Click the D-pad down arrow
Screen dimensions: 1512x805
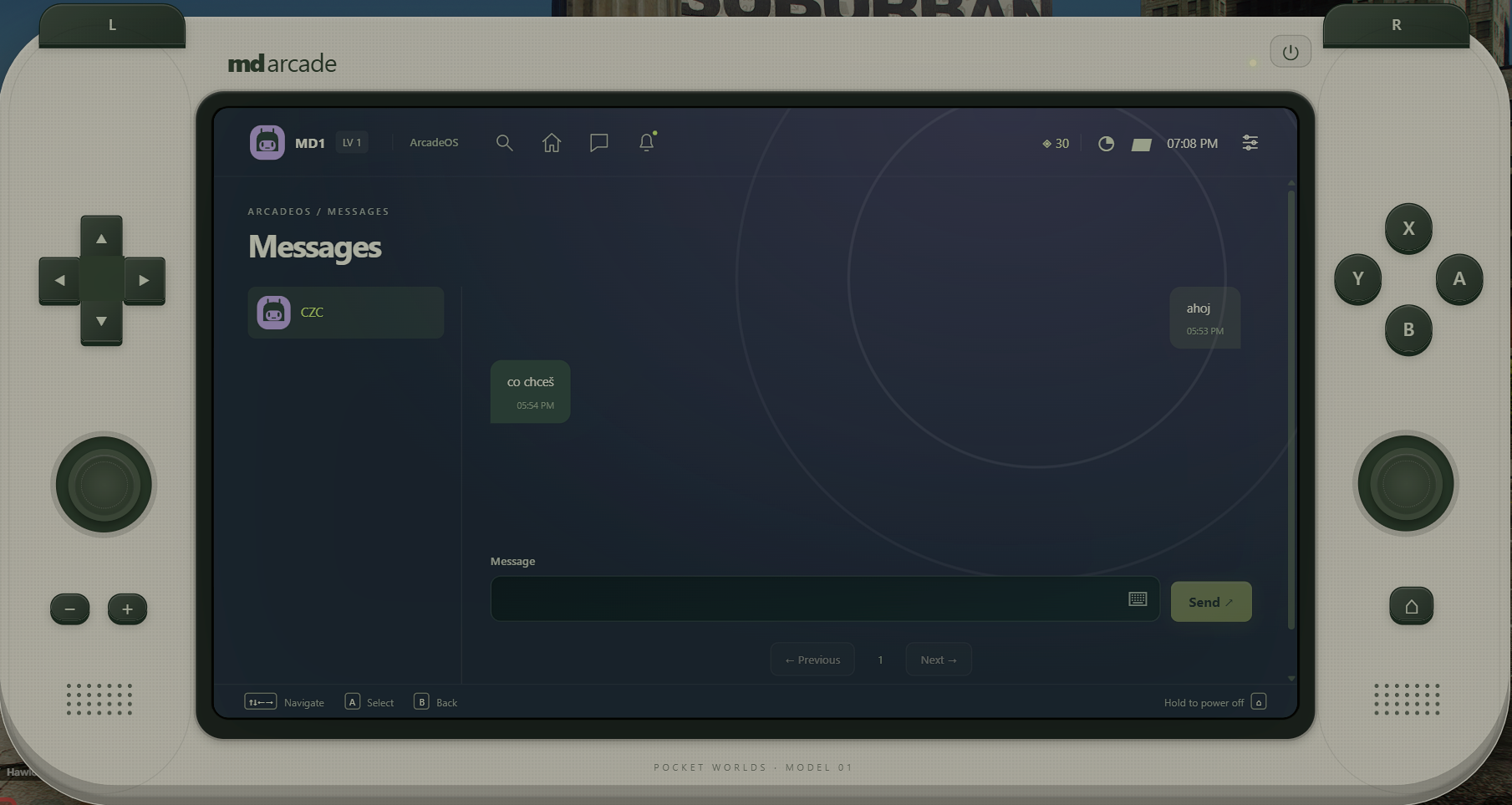(101, 322)
